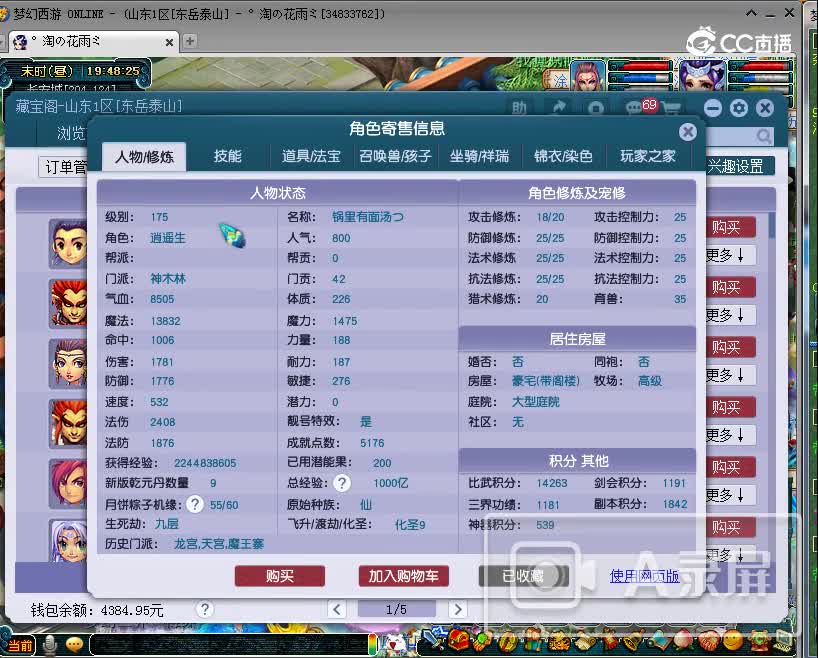Click the name 锅里有面汤つ
The image size is (818, 658).
(368, 217)
